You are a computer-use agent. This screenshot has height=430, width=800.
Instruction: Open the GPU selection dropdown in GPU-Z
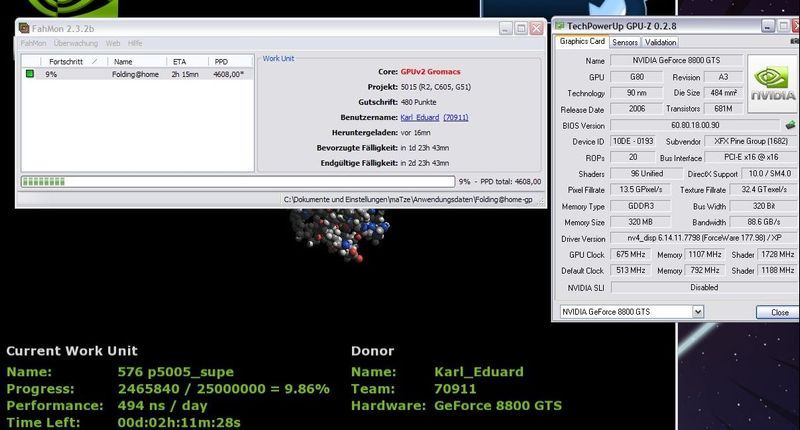(x=697, y=312)
